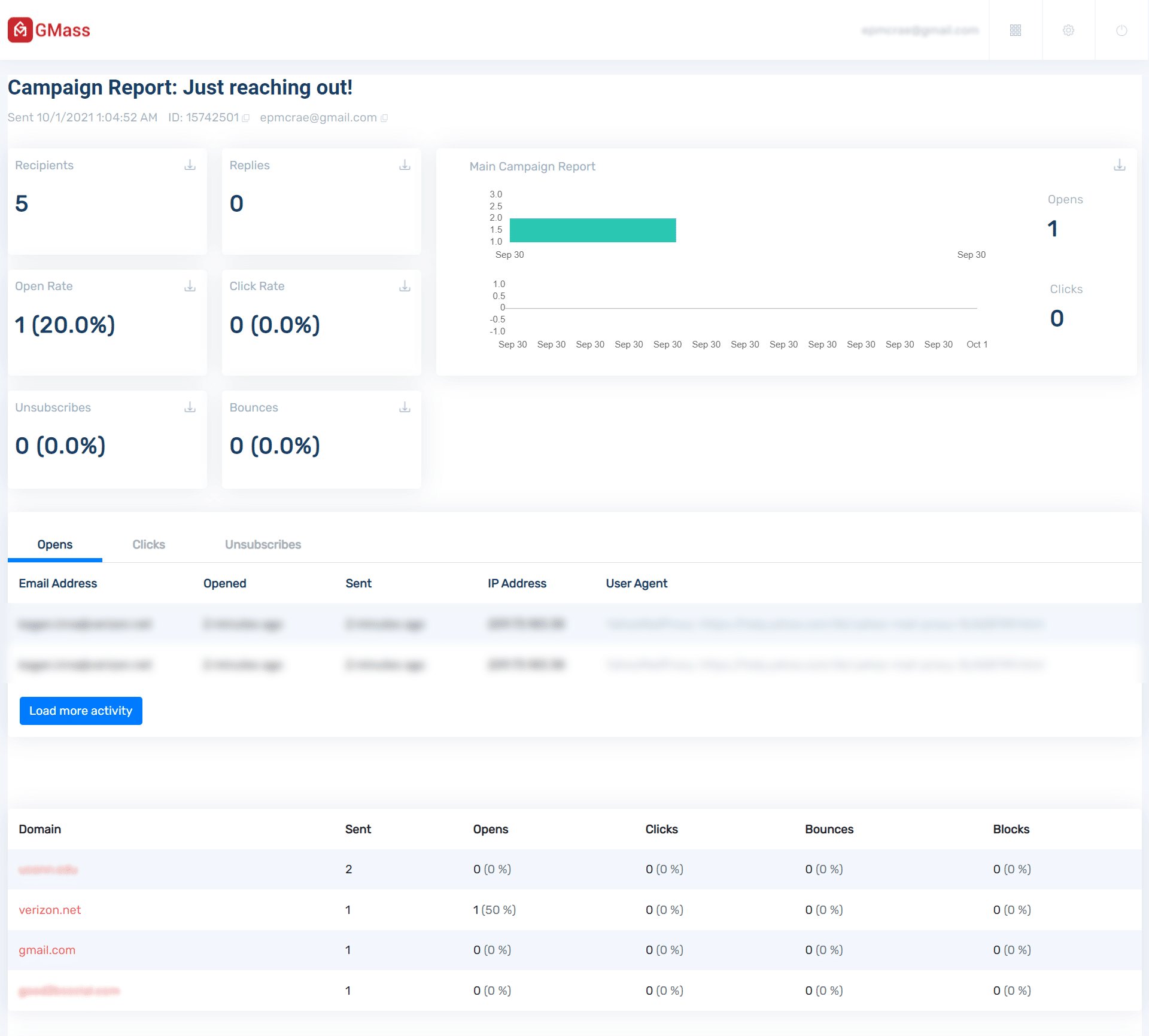Copy the epmcrae@gmail.com sender address
1149x1036 pixels.
click(x=384, y=118)
